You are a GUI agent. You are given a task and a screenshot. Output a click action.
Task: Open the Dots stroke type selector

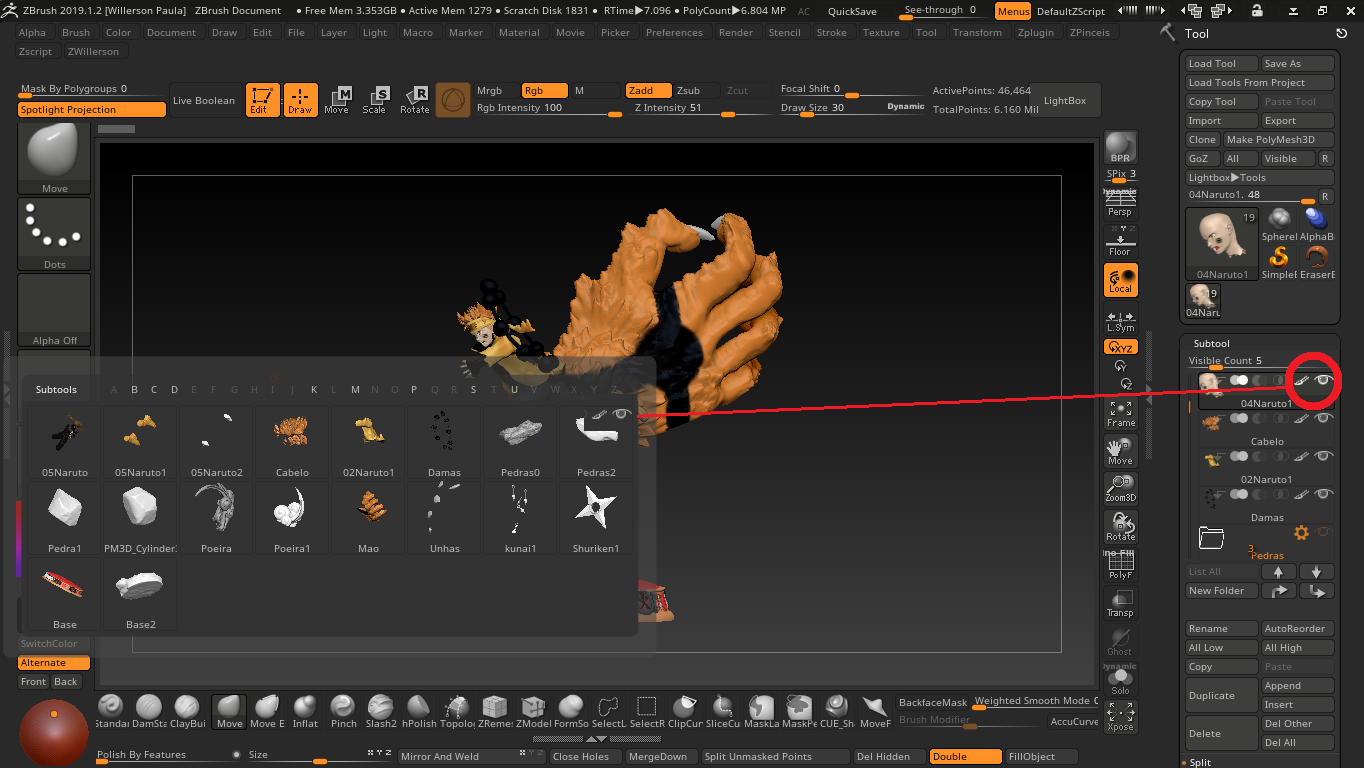[54, 235]
